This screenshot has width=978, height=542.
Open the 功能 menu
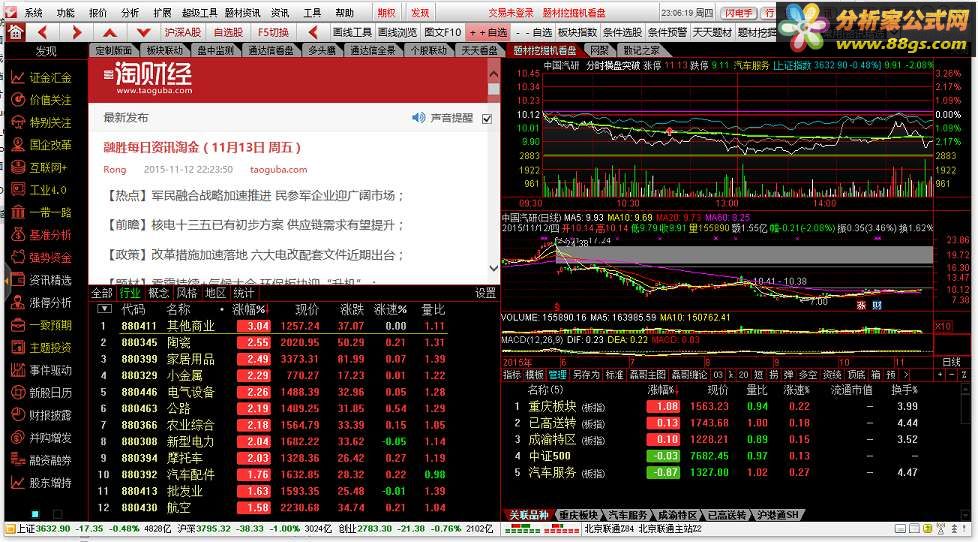pyautogui.click(x=65, y=12)
